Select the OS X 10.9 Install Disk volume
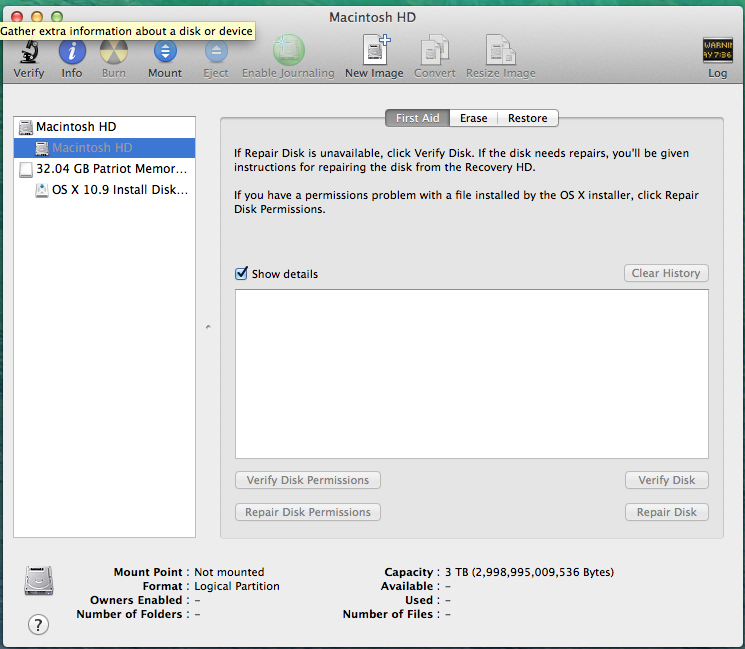Viewport: 745px width, 649px height. click(x=105, y=190)
